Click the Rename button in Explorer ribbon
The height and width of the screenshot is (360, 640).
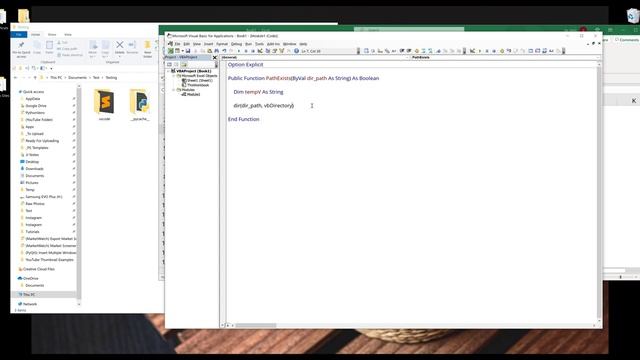coord(132,48)
